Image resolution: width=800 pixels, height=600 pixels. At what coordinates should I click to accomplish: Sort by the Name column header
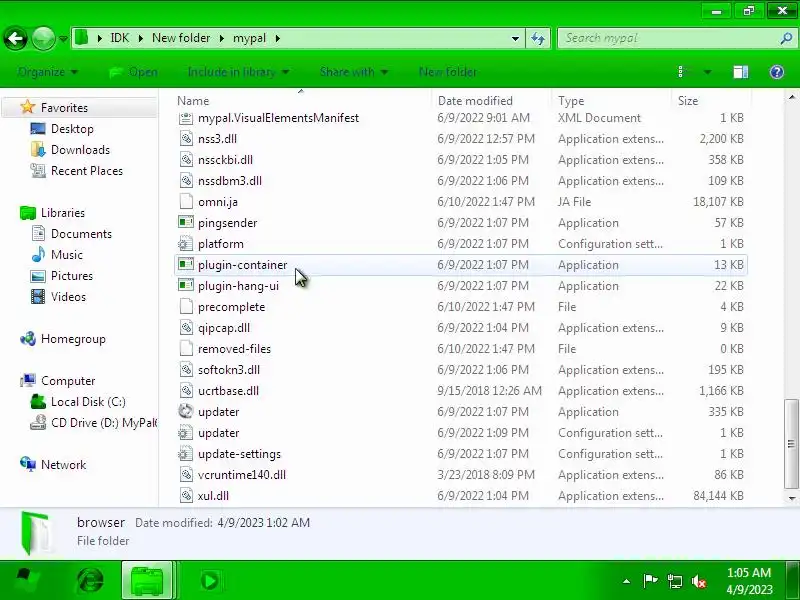click(x=193, y=101)
